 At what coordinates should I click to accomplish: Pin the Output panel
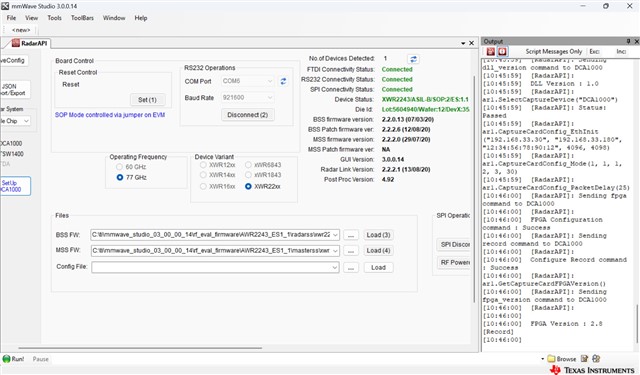point(629,41)
